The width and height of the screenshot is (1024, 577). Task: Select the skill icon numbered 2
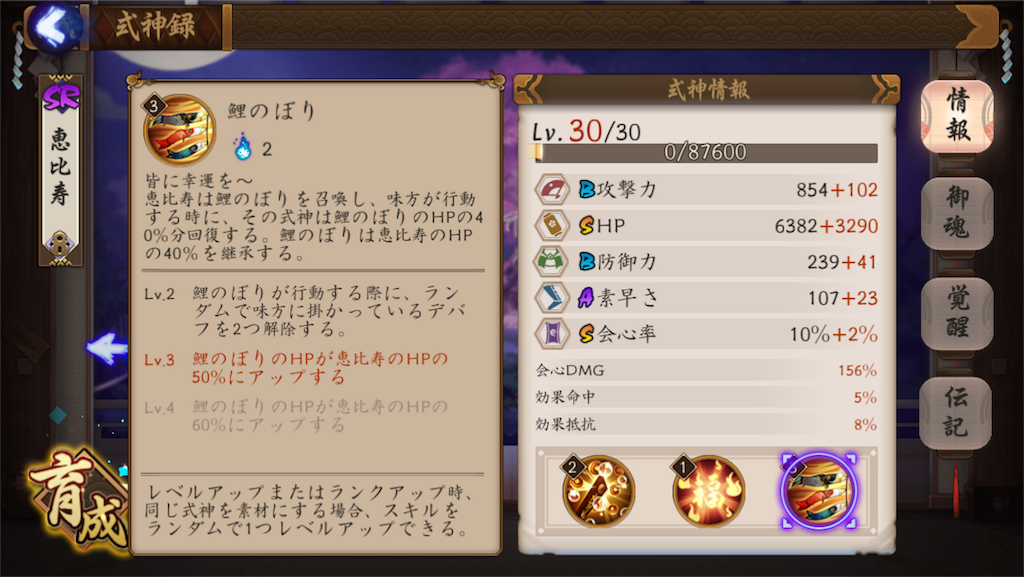(x=598, y=491)
